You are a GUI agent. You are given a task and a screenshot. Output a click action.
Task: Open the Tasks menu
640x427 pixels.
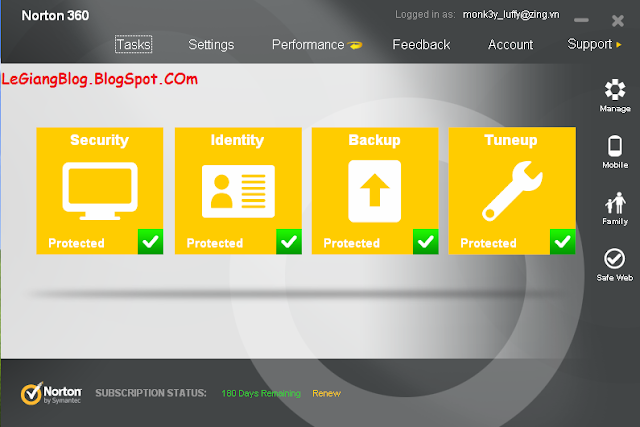coord(133,44)
